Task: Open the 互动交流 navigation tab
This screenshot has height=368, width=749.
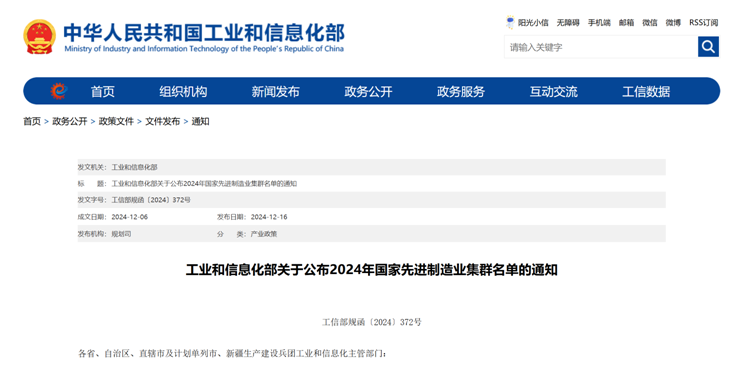Action: [x=554, y=91]
